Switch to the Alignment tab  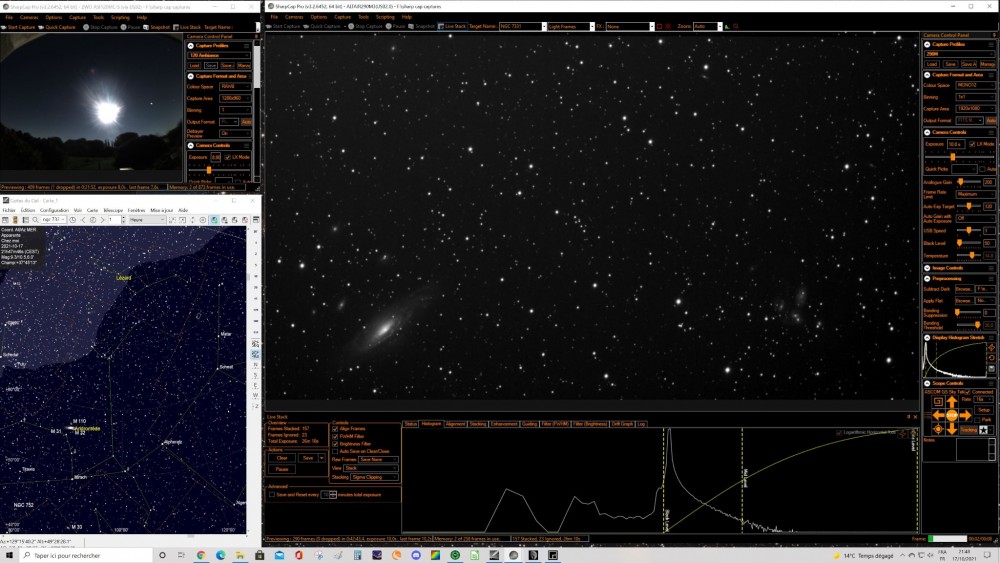[x=455, y=424]
